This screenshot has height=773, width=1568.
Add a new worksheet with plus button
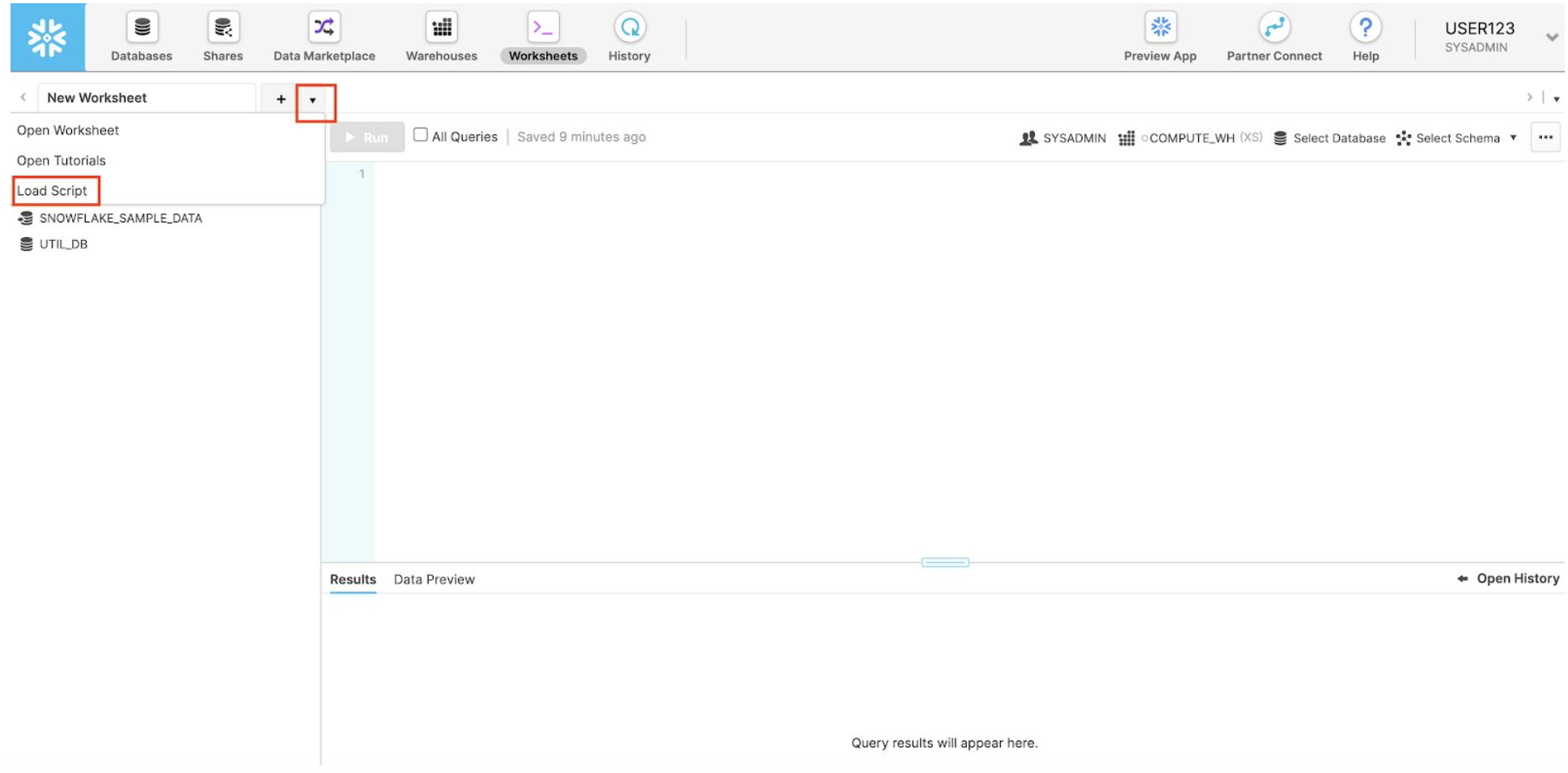tap(281, 99)
